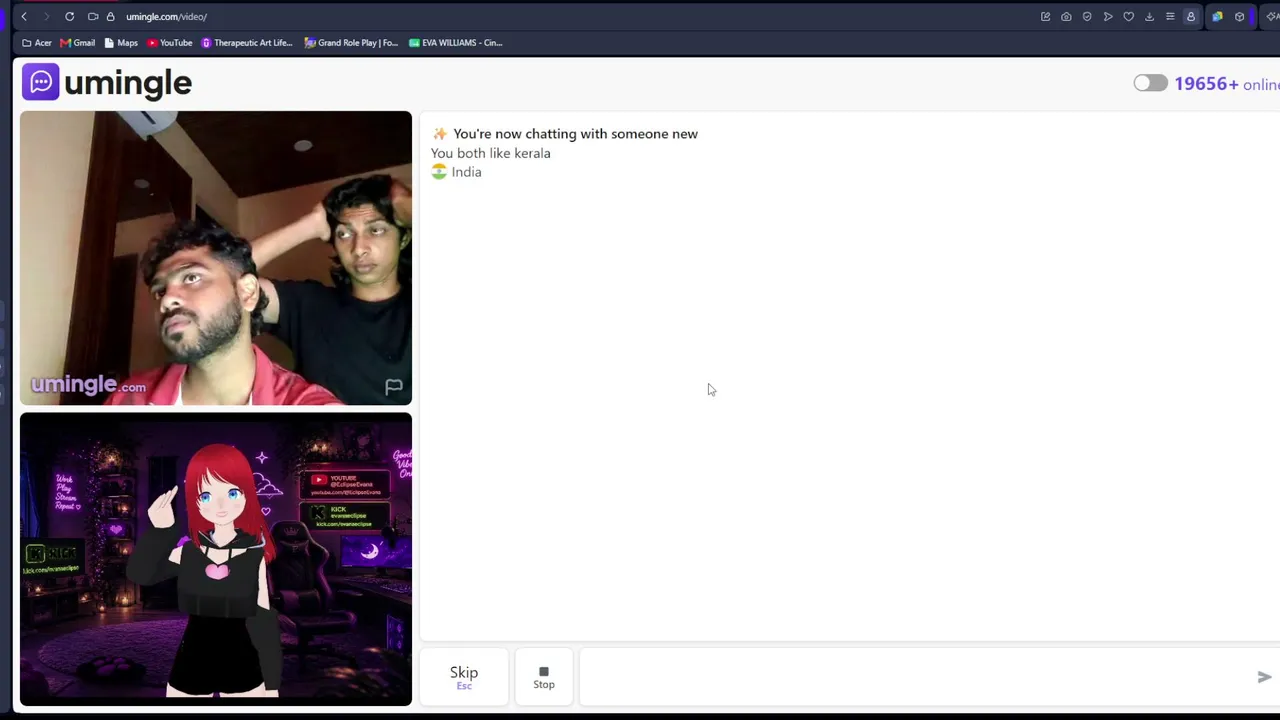Open the edit/note icon in browser toolbar
Image resolution: width=1280 pixels, height=720 pixels.
(1045, 17)
